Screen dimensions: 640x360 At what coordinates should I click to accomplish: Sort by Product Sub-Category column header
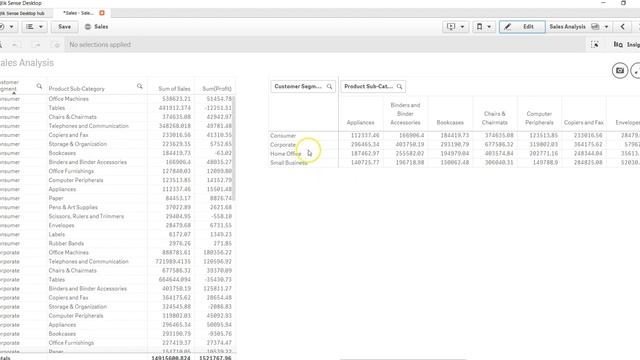tap(77, 89)
